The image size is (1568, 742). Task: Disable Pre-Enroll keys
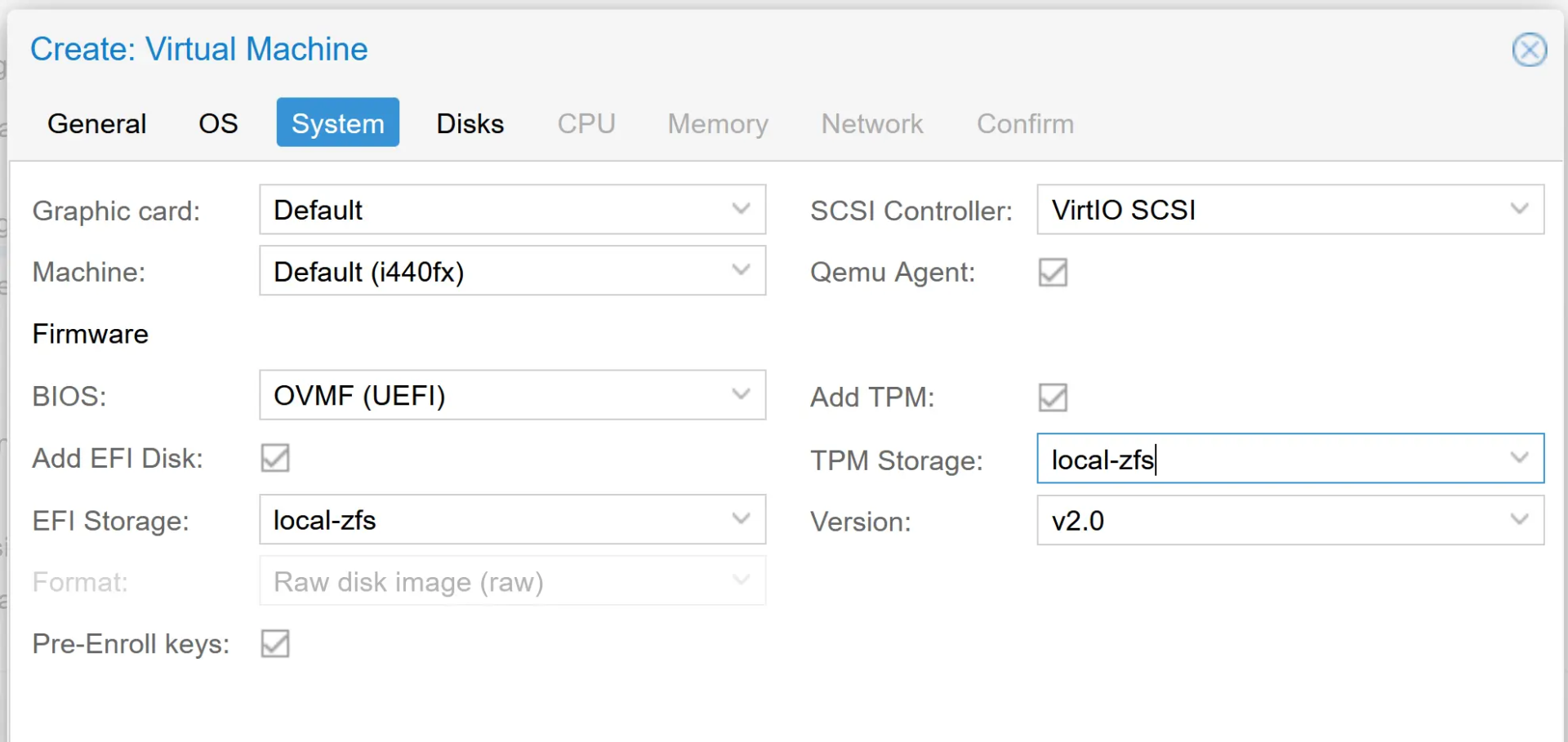tap(274, 643)
